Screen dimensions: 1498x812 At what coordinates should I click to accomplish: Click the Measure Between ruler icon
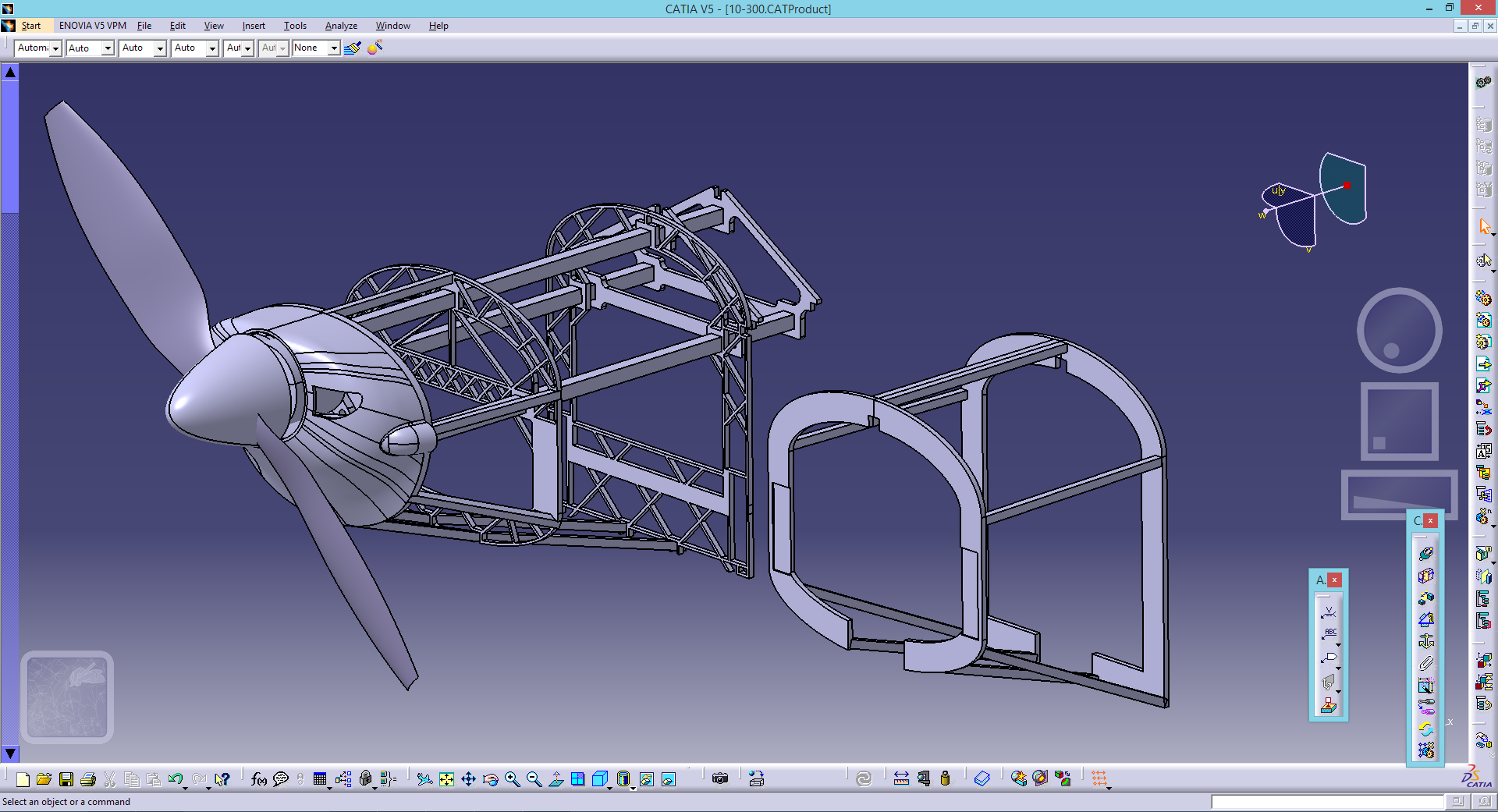pyautogui.click(x=901, y=778)
